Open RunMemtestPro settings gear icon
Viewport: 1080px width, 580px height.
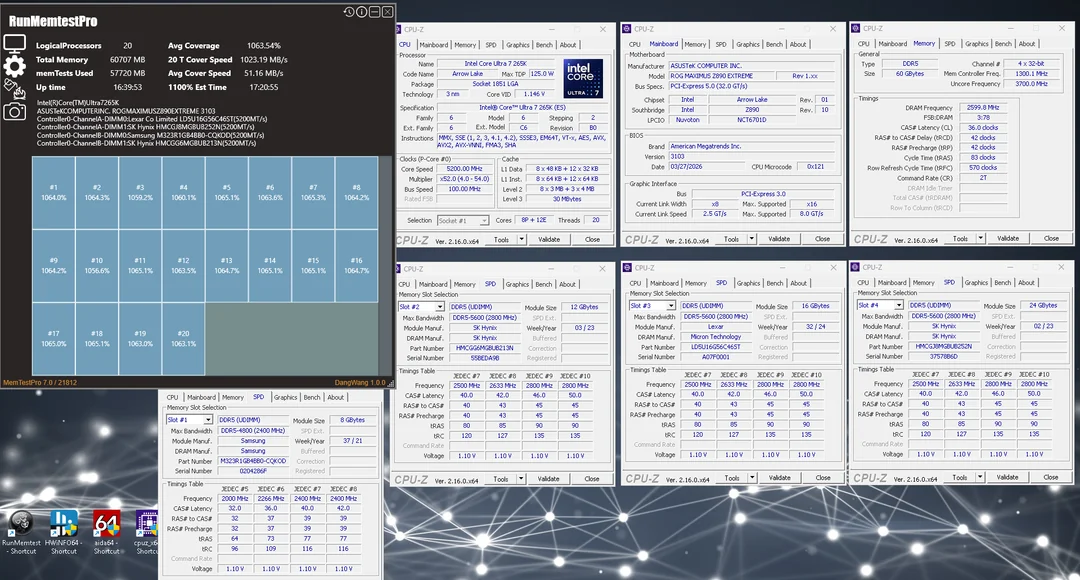coord(14,67)
